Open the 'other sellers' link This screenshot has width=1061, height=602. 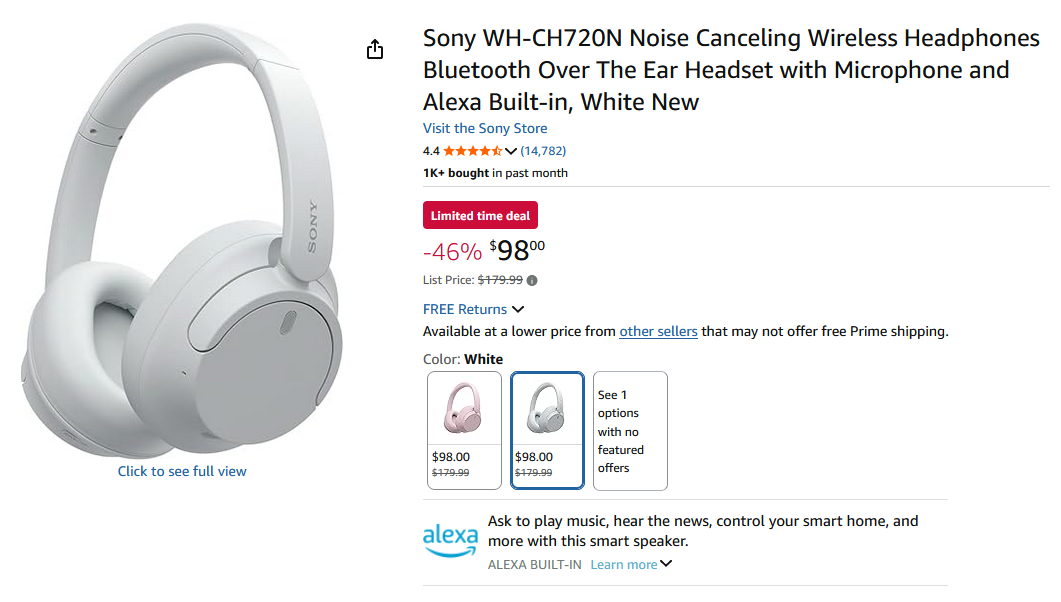(658, 331)
